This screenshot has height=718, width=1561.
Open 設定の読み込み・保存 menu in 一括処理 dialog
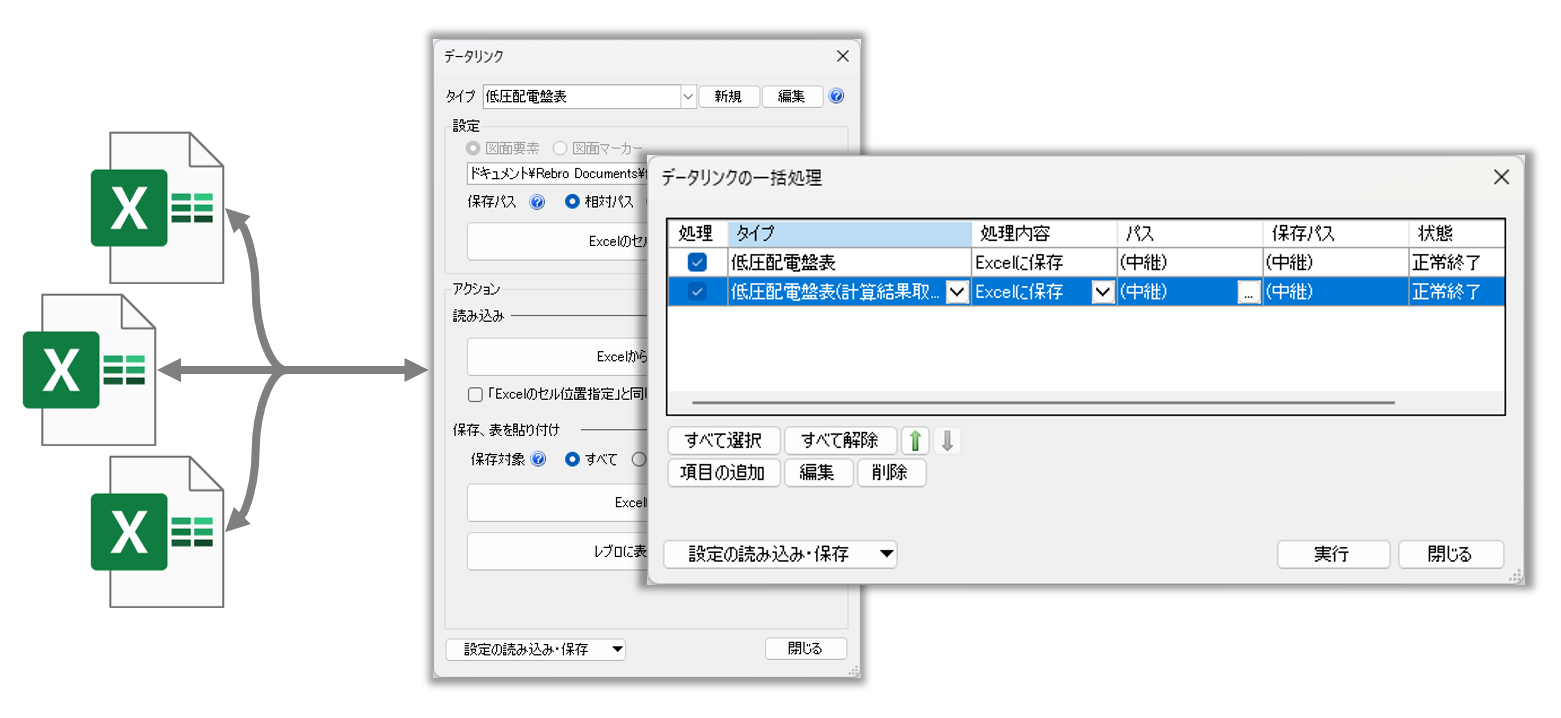(x=780, y=554)
